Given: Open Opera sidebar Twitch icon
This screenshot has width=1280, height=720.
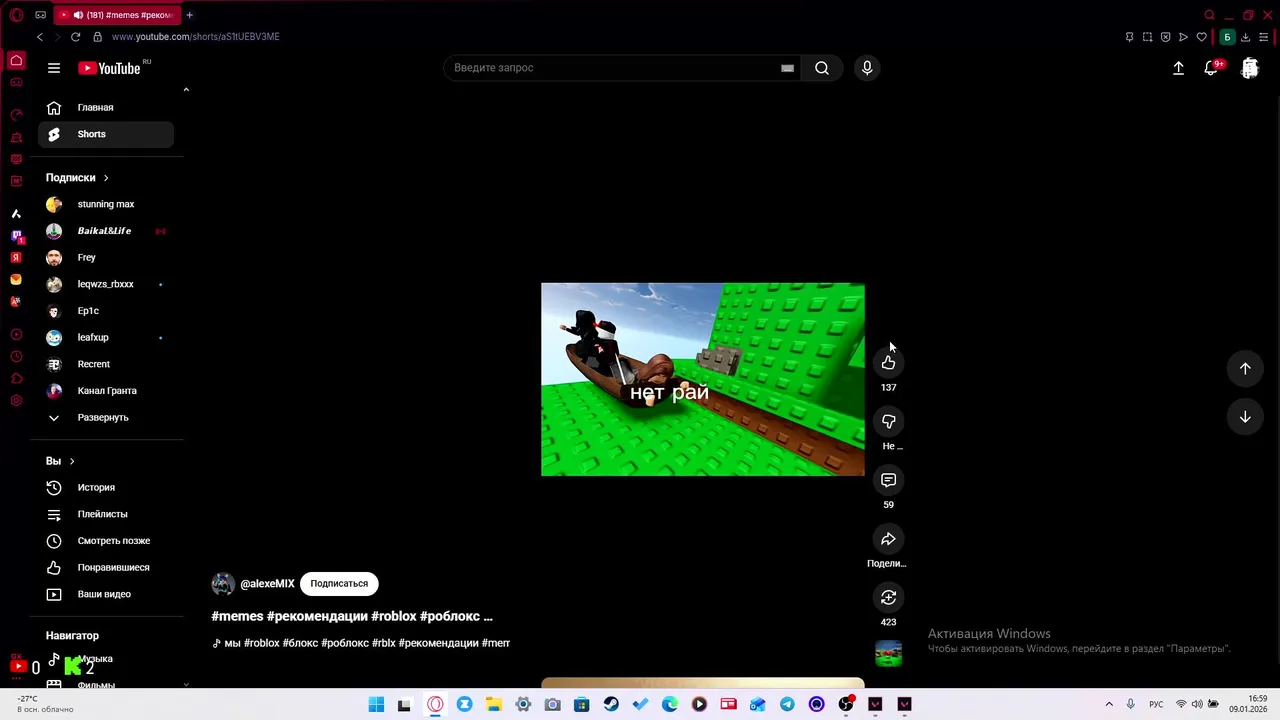Looking at the screenshot, I should (16, 236).
